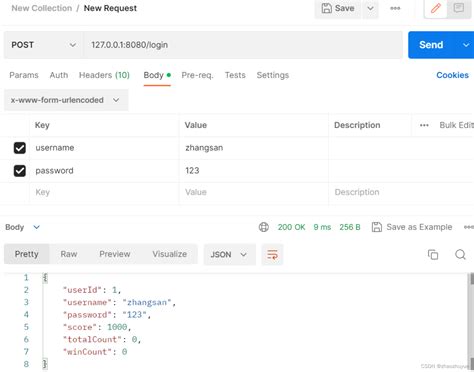This screenshot has width=474, height=372.
Task: Expand the x-www-form-urlencoded body type dropdown
Action: point(66,100)
